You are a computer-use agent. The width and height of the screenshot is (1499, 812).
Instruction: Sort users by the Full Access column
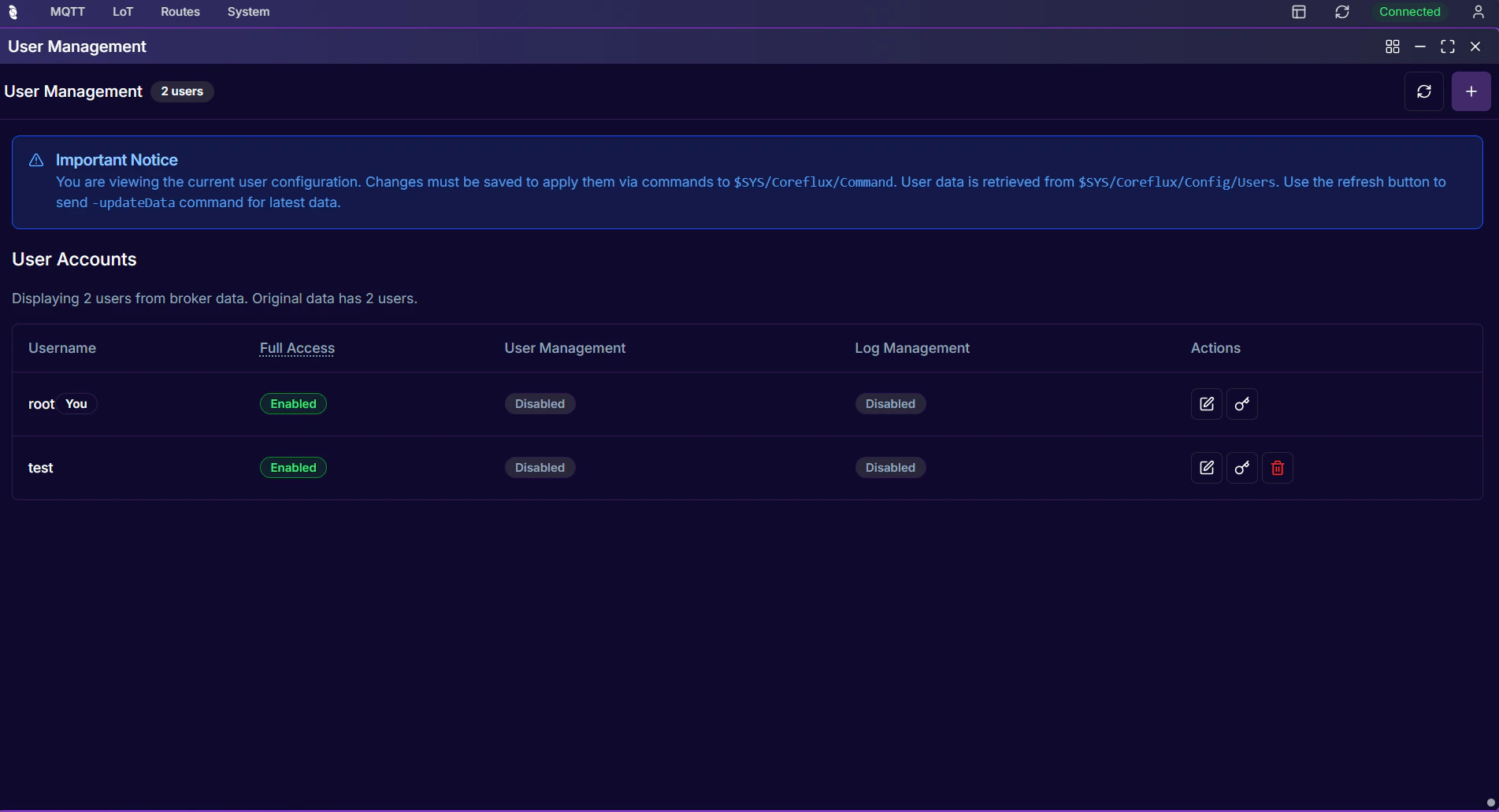[x=296, y=347]
